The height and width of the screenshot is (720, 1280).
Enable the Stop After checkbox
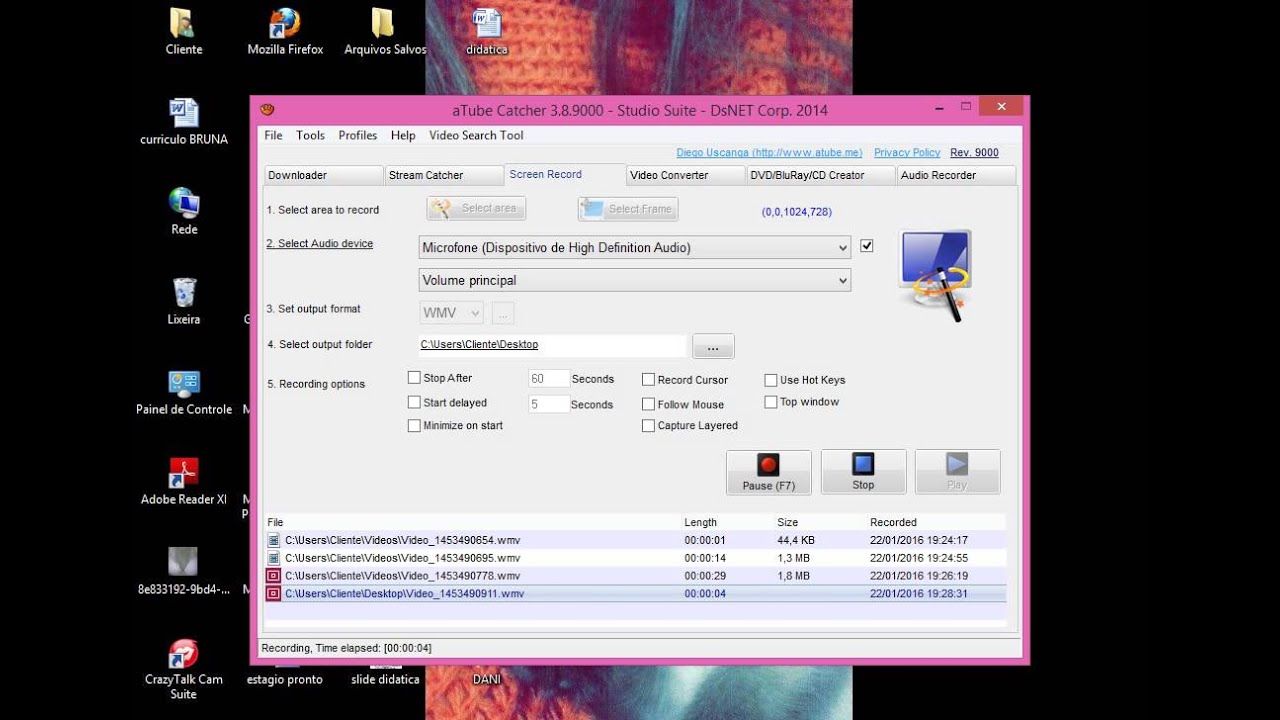(x=414, y=378)
